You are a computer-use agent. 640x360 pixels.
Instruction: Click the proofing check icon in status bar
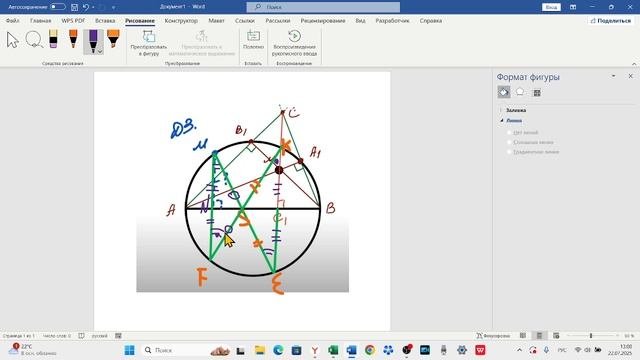tap(81, 336)
